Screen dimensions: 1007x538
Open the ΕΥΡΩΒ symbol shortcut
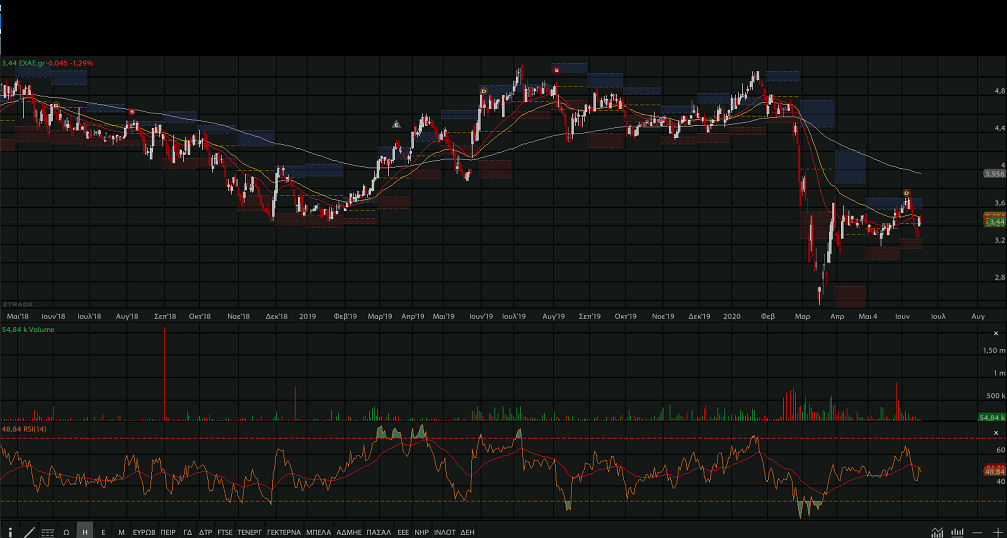[144, 532]
